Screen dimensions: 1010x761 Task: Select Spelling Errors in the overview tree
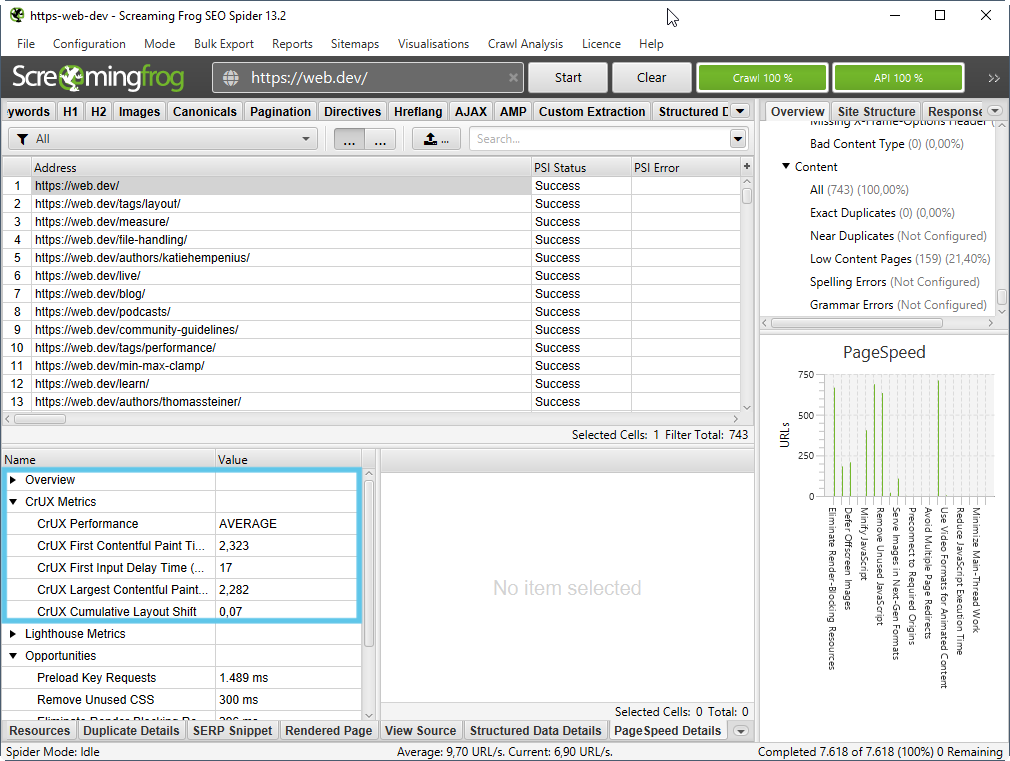tap(894, 282)
